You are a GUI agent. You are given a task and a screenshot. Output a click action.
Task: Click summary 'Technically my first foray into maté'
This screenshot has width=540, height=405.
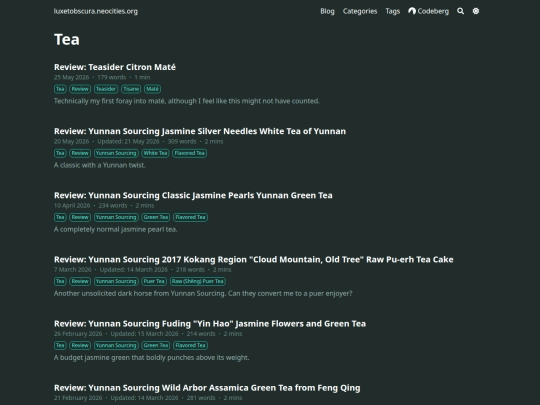187,101
